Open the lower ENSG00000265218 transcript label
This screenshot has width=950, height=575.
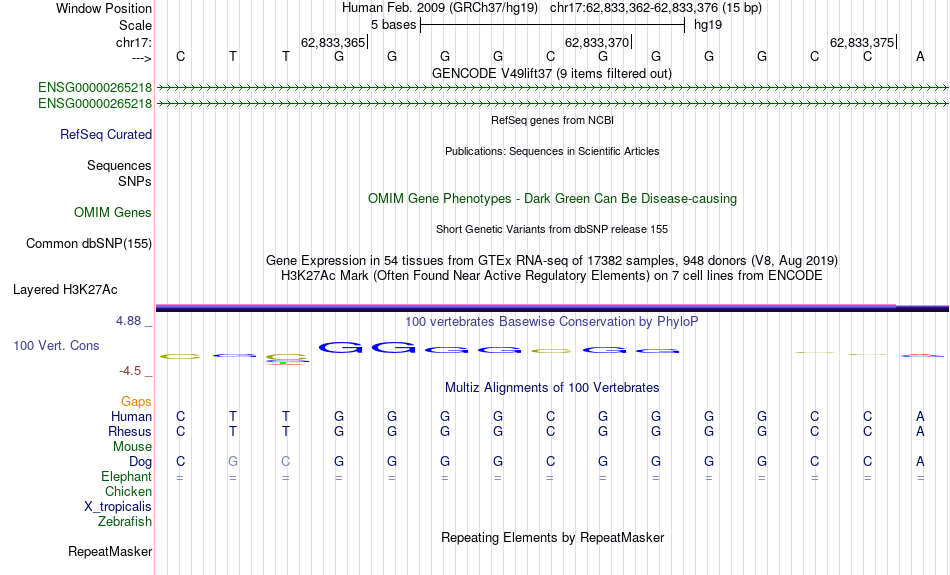pos(95,104)
